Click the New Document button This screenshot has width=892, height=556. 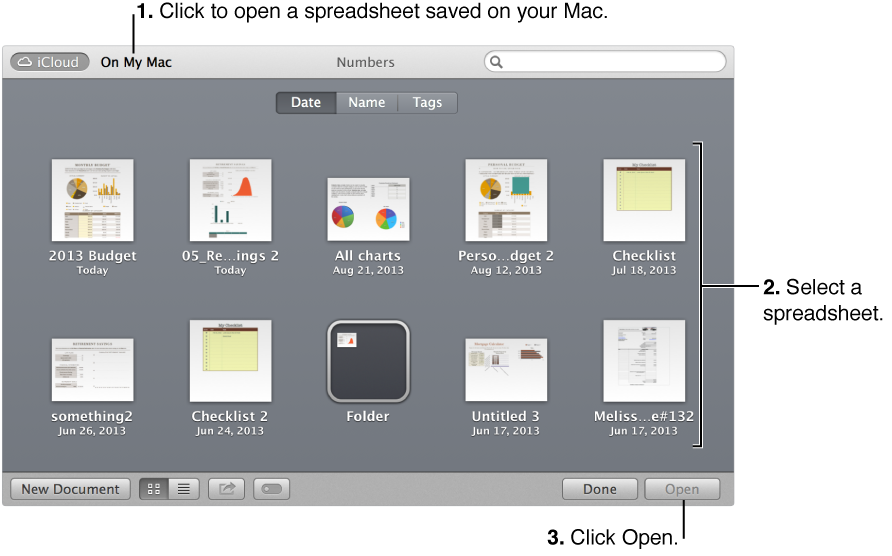[x=71, y=489]
